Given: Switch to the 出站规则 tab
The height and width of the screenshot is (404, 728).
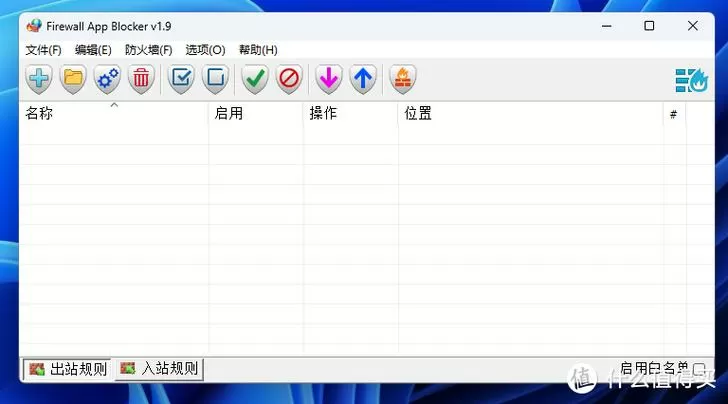Looking at the screenshot, I should click(67, 369).
